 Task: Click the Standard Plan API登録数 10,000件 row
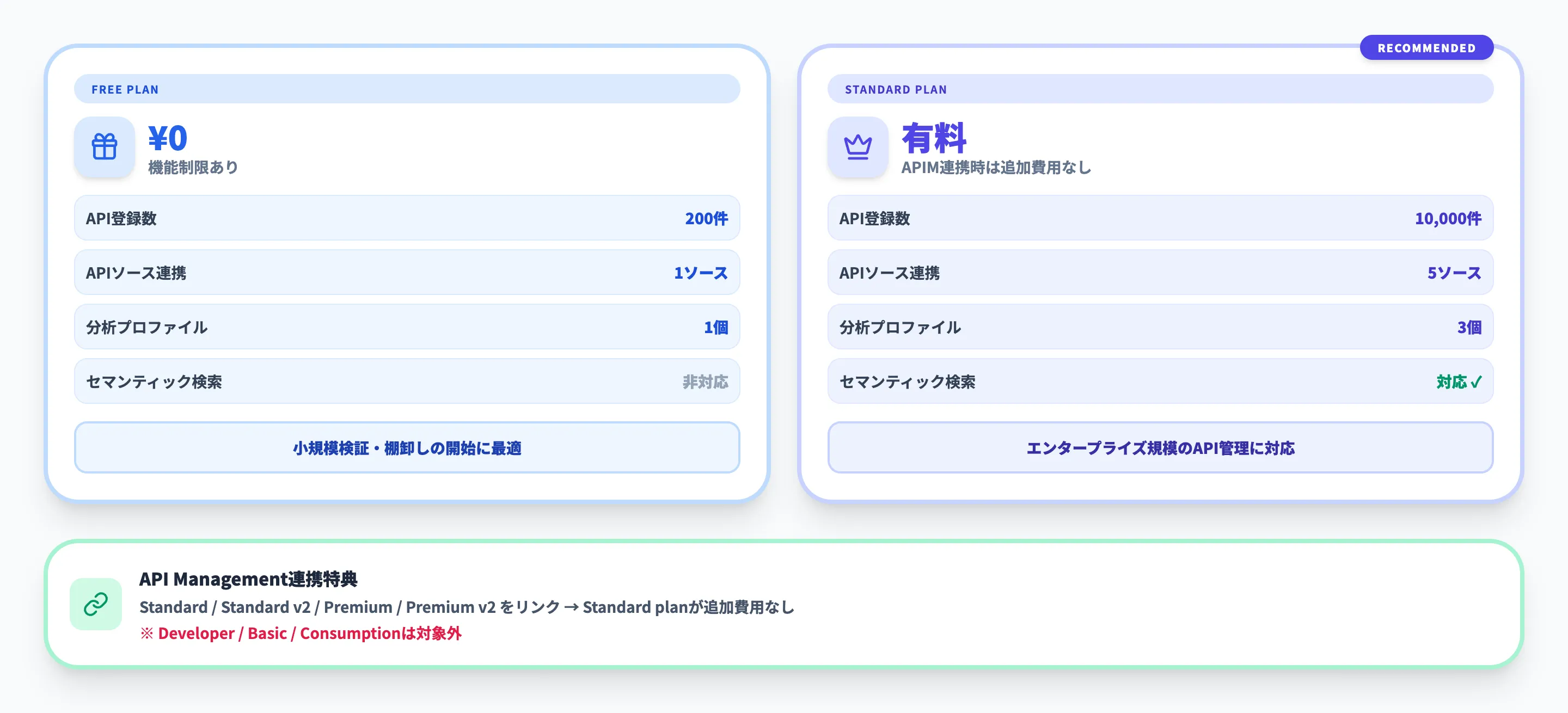(1160, 218)
